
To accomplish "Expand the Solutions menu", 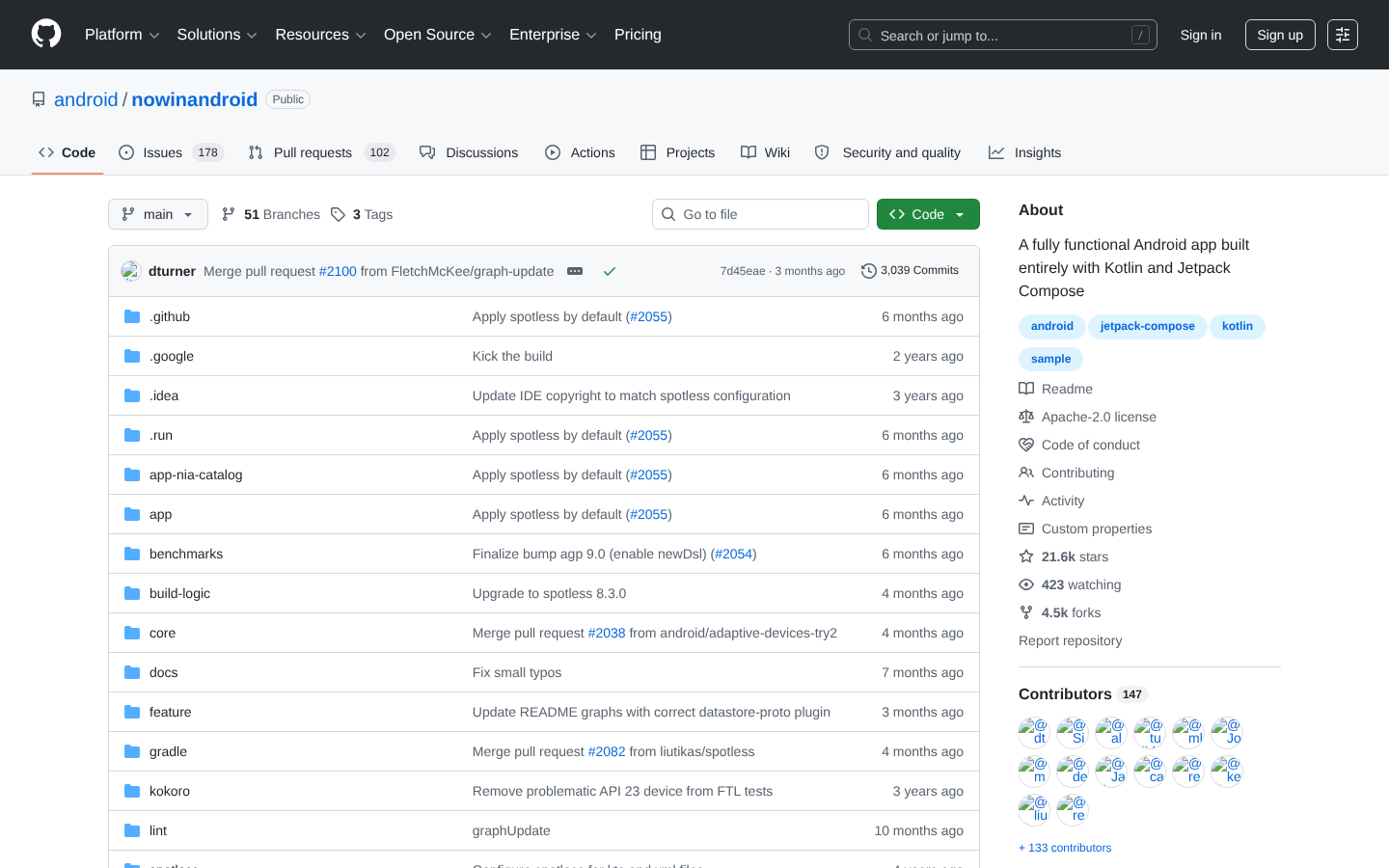I will tap(217, 35).
